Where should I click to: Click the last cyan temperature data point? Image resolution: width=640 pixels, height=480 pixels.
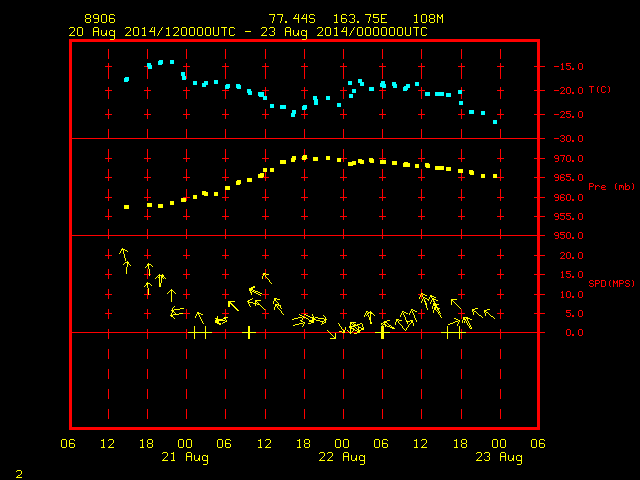click(x=495, y=122)
